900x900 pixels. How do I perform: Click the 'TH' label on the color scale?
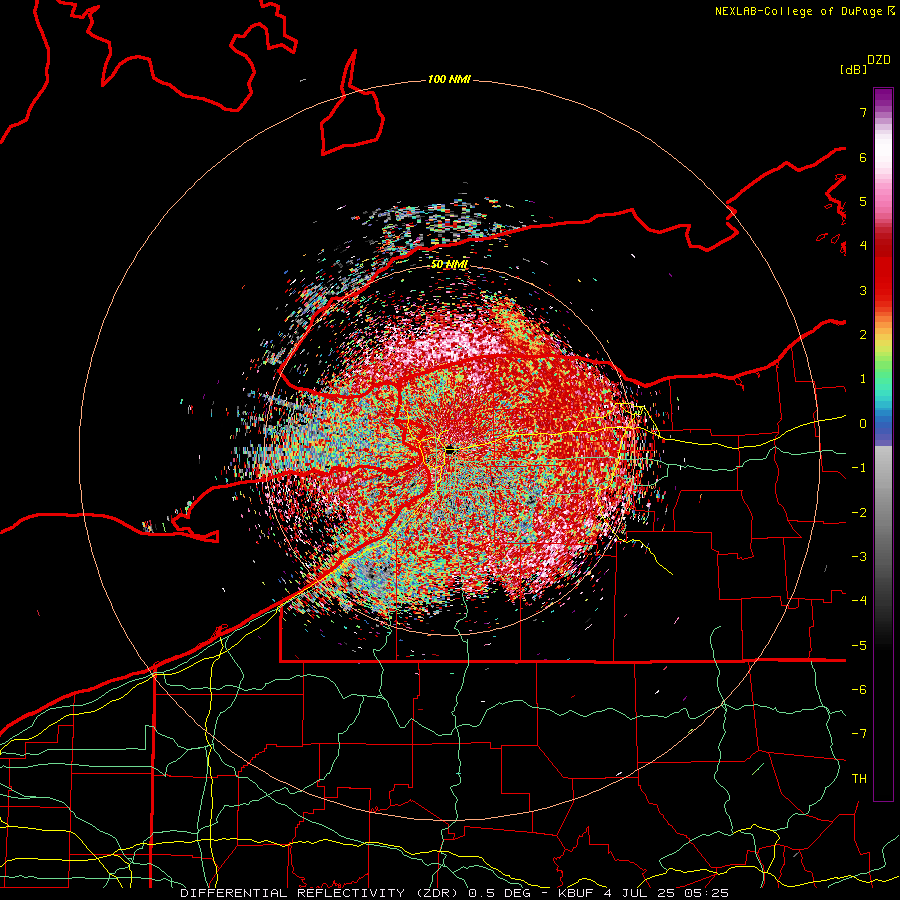point(859,778)
